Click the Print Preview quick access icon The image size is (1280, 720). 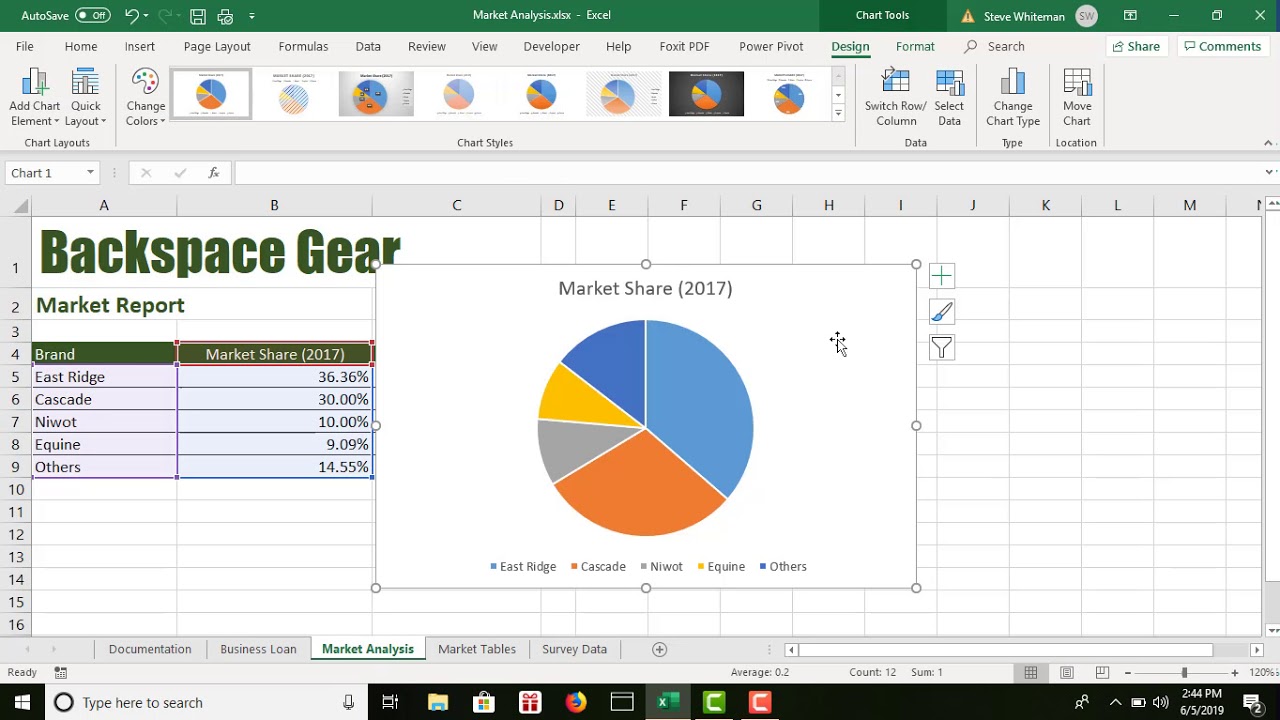point(225,15)
